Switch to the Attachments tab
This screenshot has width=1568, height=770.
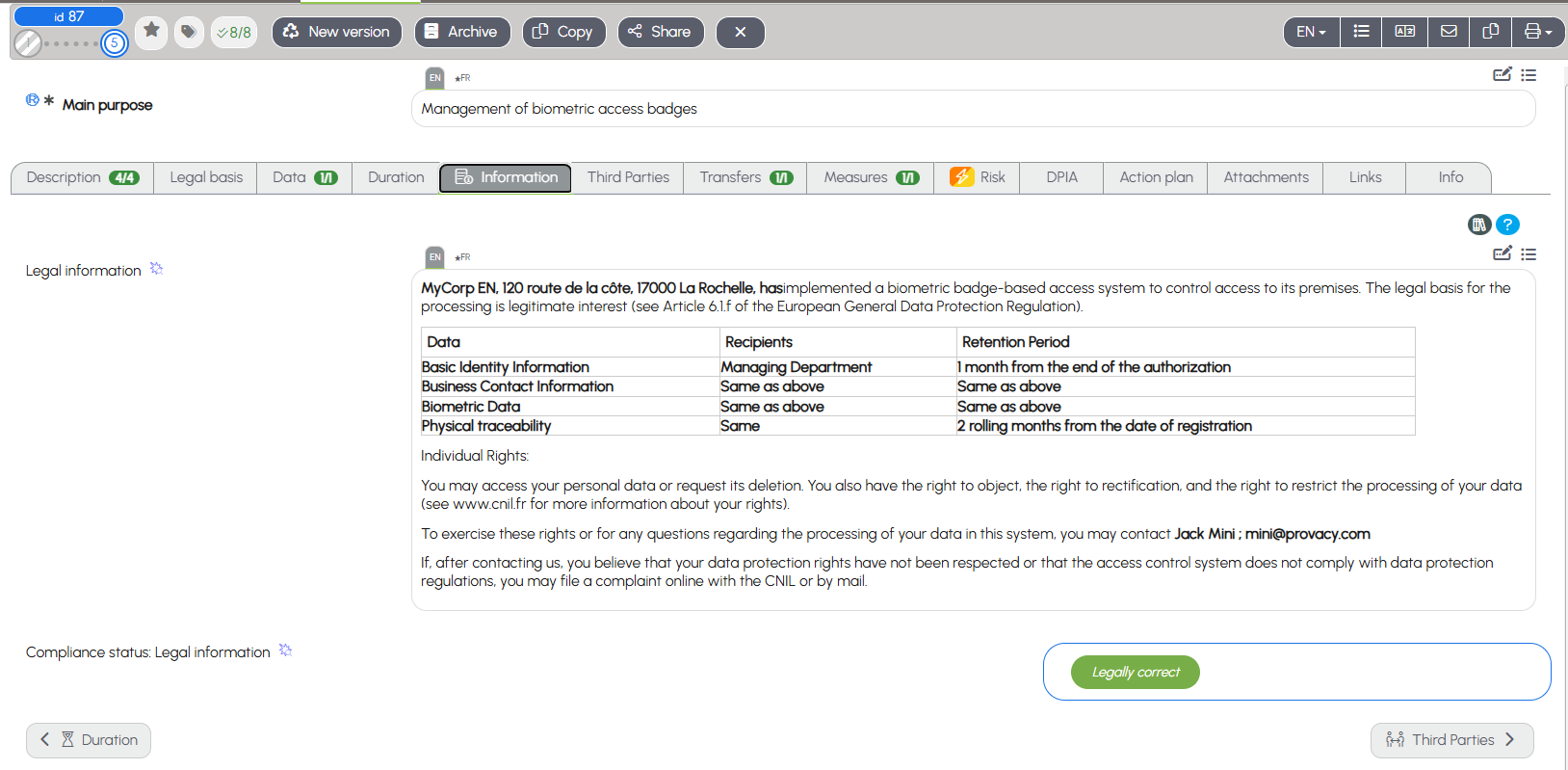pos(1266,177)
